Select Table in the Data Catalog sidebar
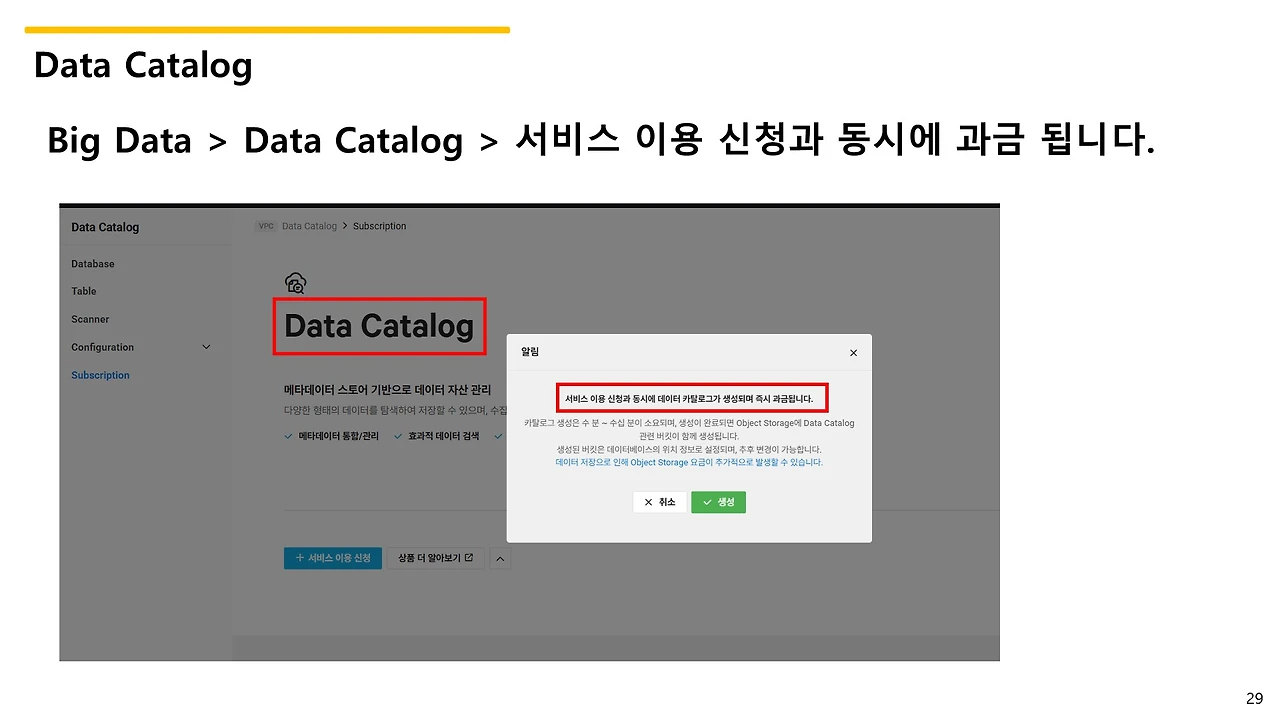 tap(83, 291)
